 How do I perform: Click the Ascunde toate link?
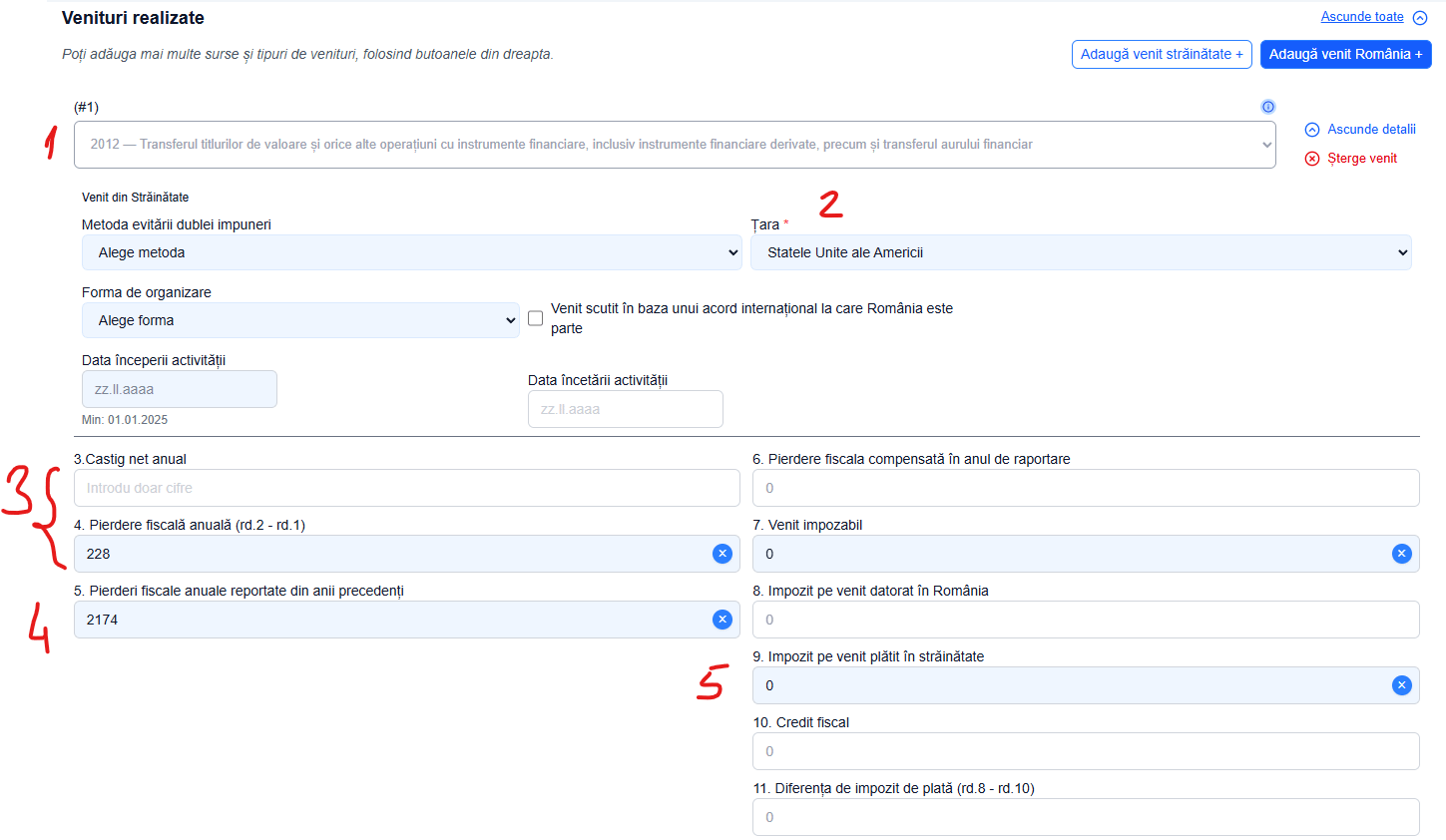(1361, 17)
